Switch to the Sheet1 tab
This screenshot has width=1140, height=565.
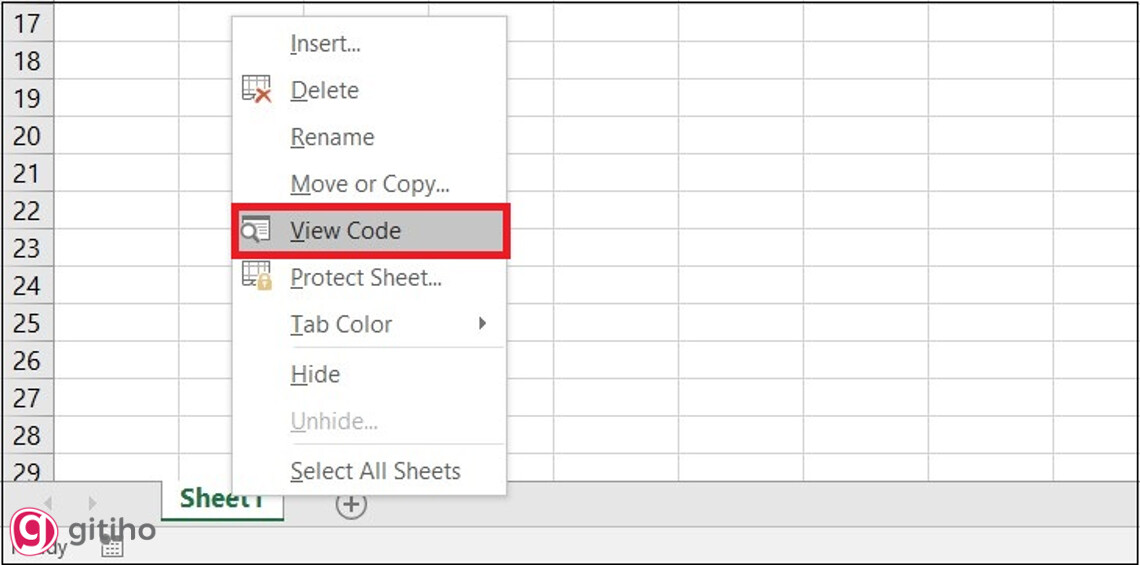point(222,500)
